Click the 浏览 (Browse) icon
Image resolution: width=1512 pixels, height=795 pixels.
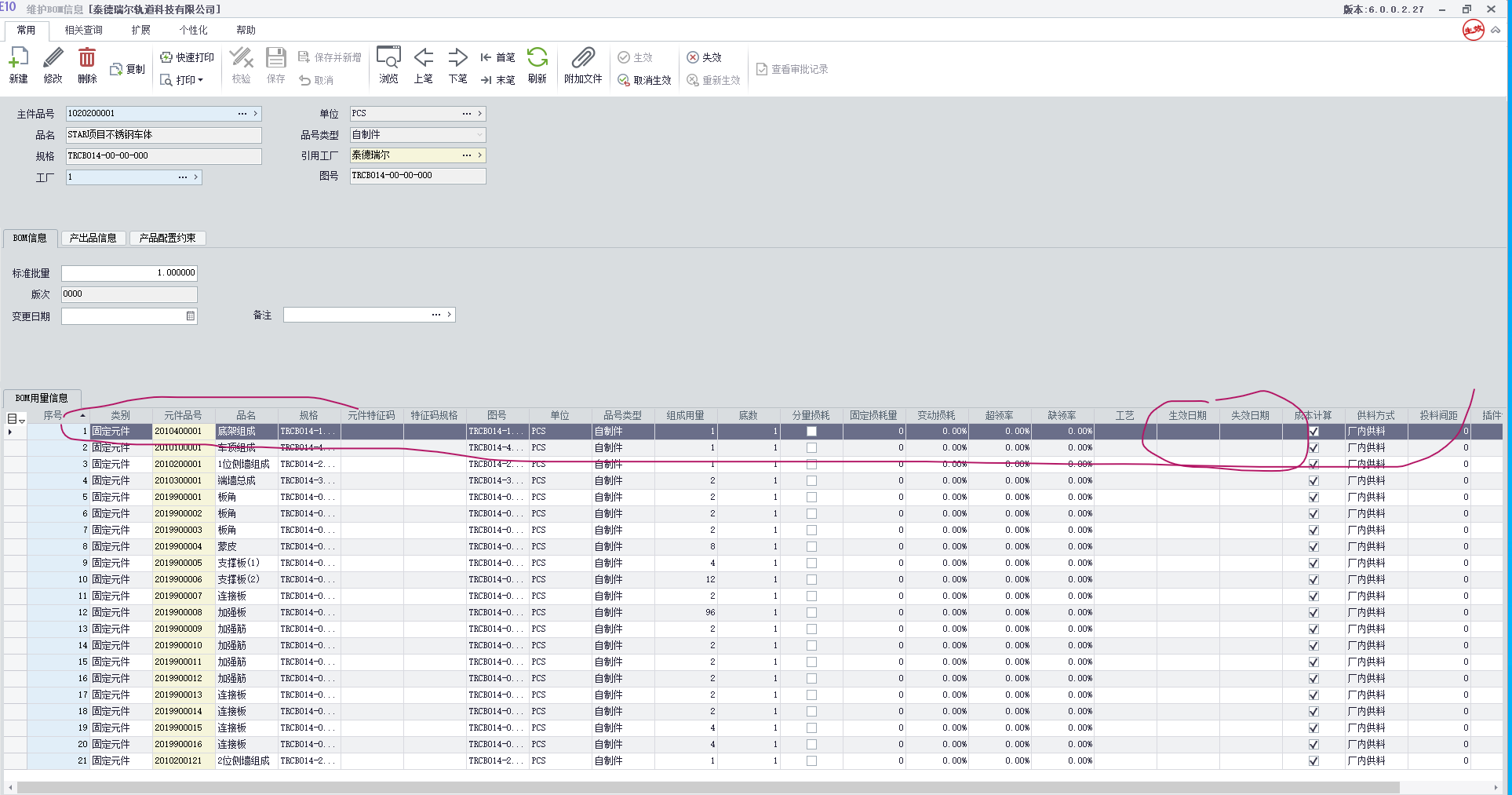388,58
